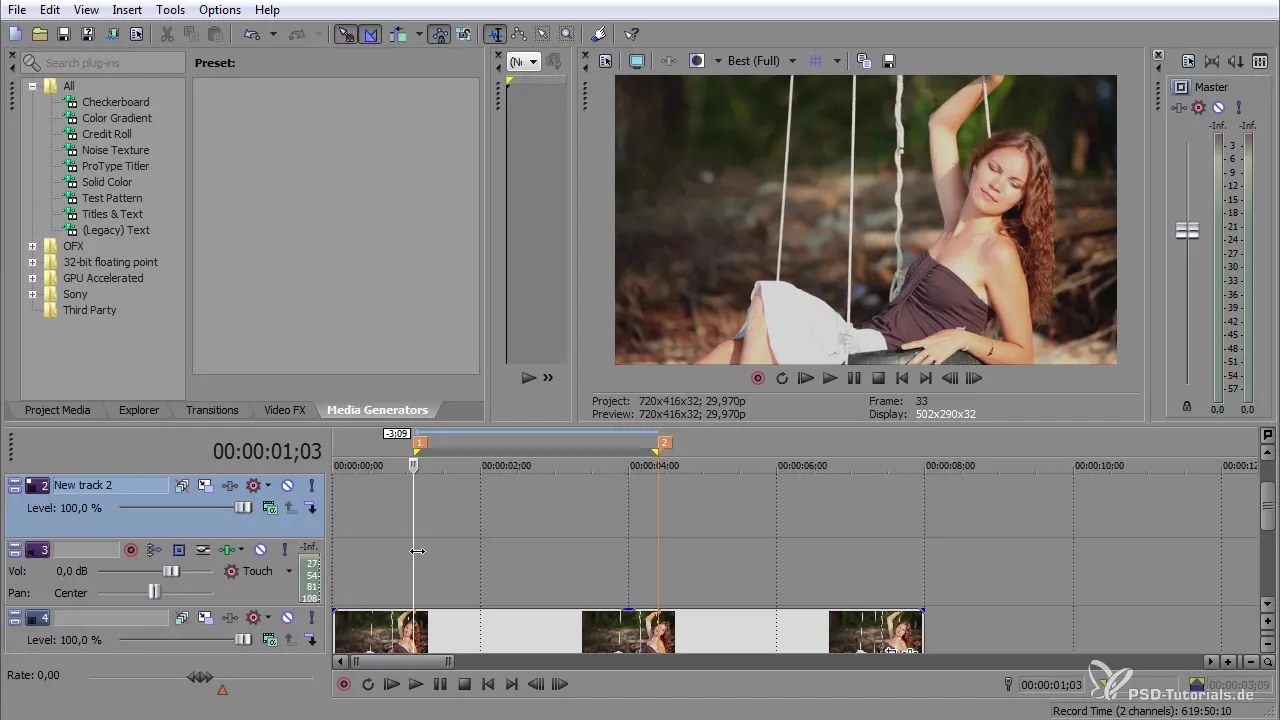
Task: Toggle Ignore Event Grouping
Action: tap(463, 34)
